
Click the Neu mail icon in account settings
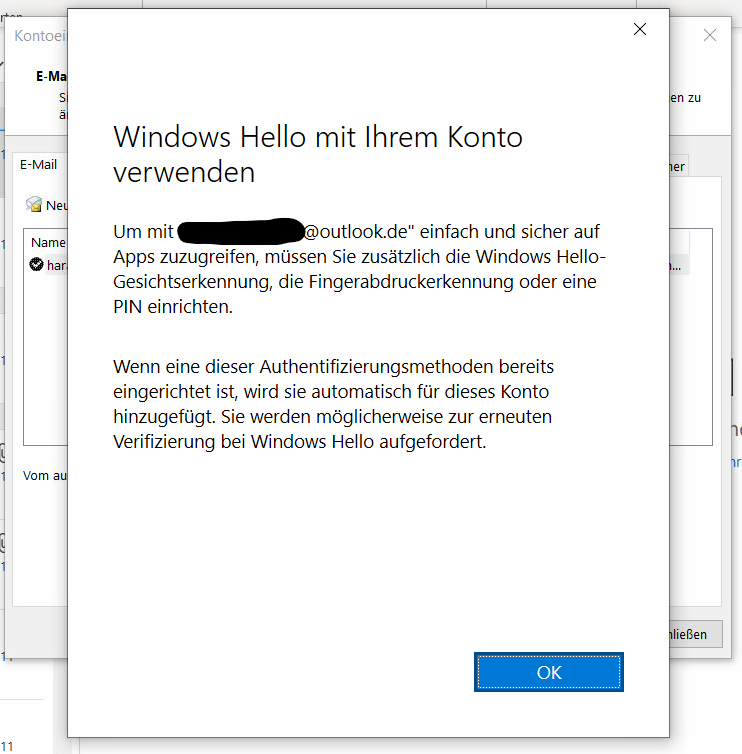click(x=34, y=204)
